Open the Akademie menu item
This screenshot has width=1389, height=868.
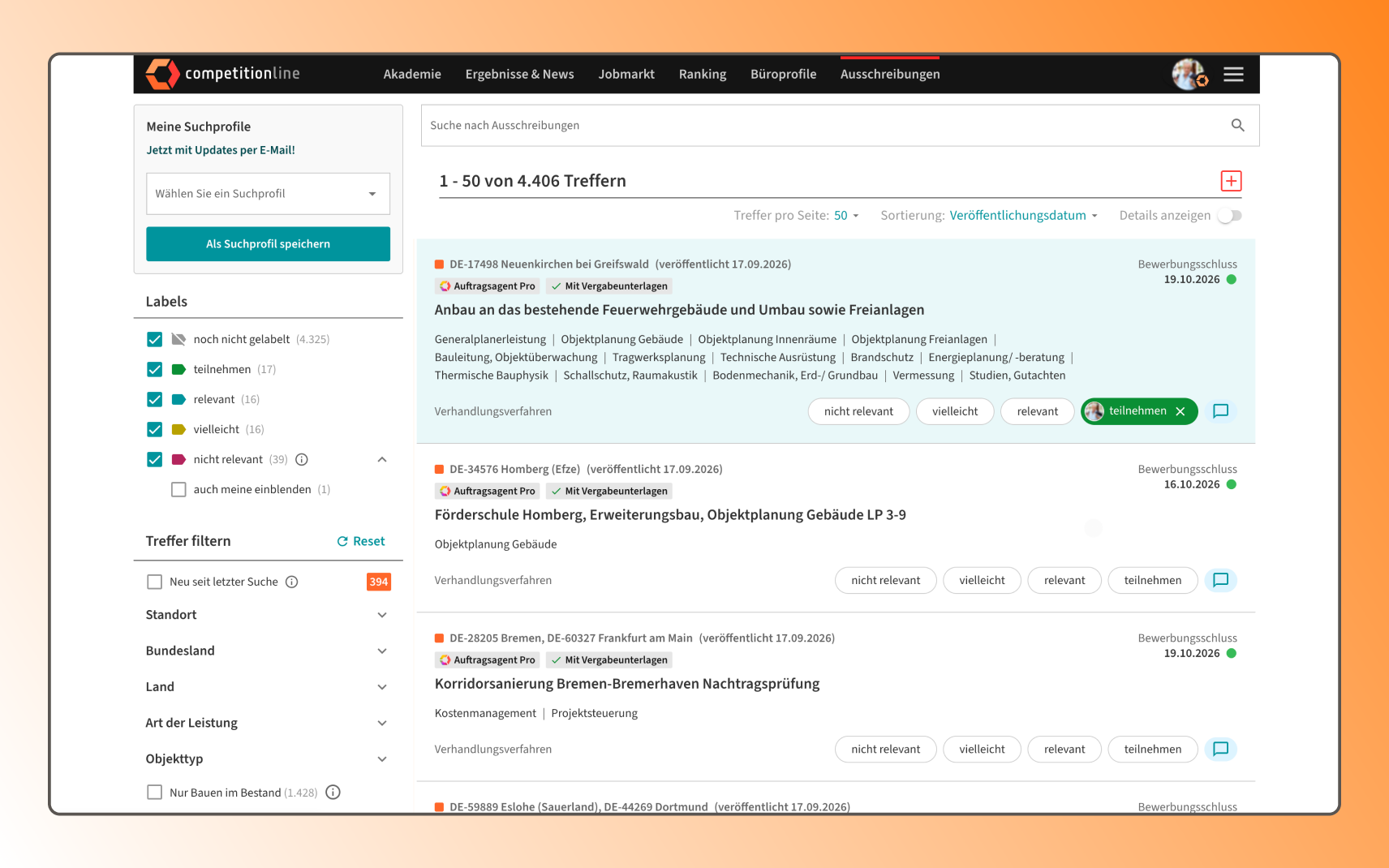412,74
